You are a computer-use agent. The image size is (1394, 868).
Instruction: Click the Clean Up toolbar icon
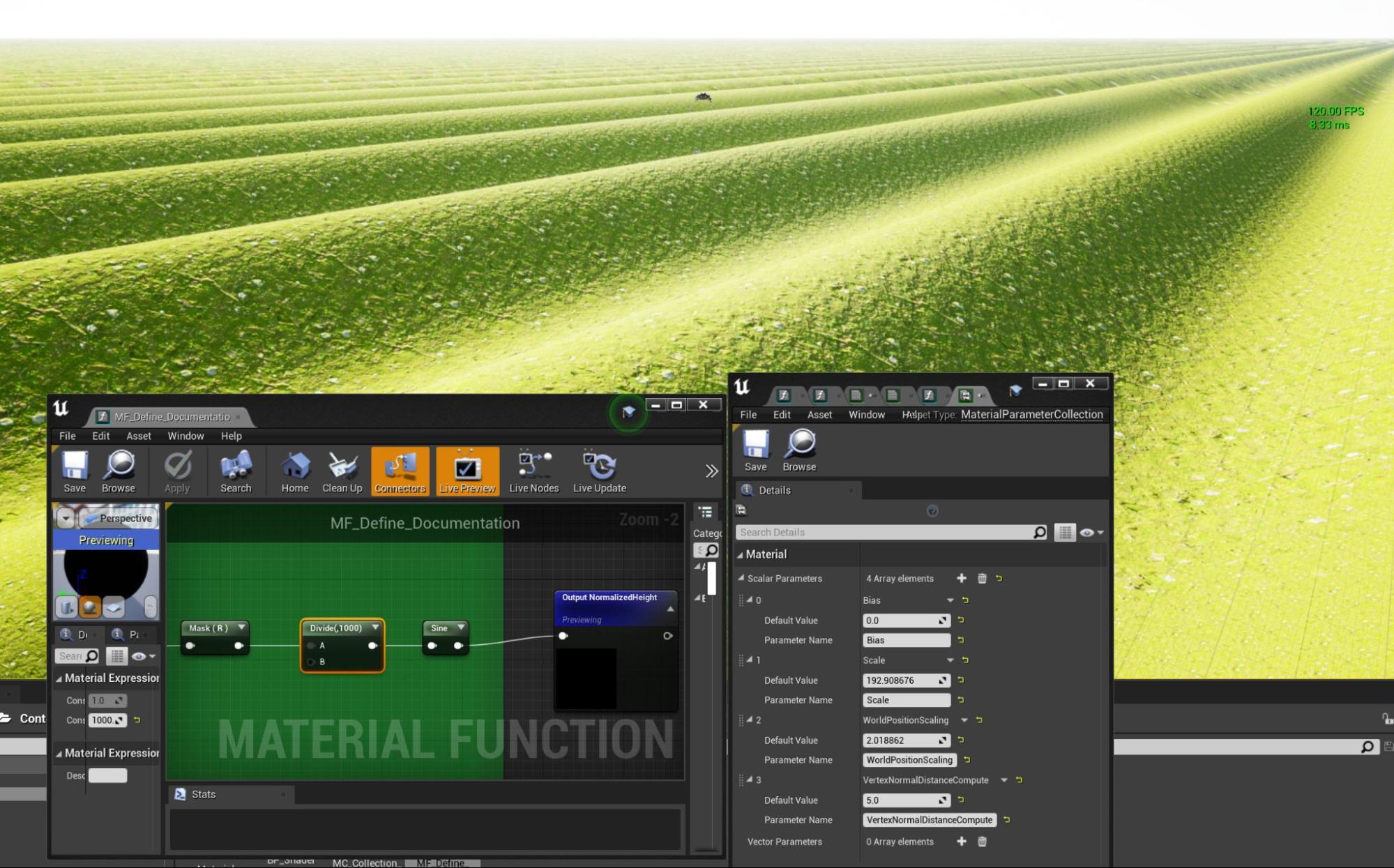(x=342, y=471)
